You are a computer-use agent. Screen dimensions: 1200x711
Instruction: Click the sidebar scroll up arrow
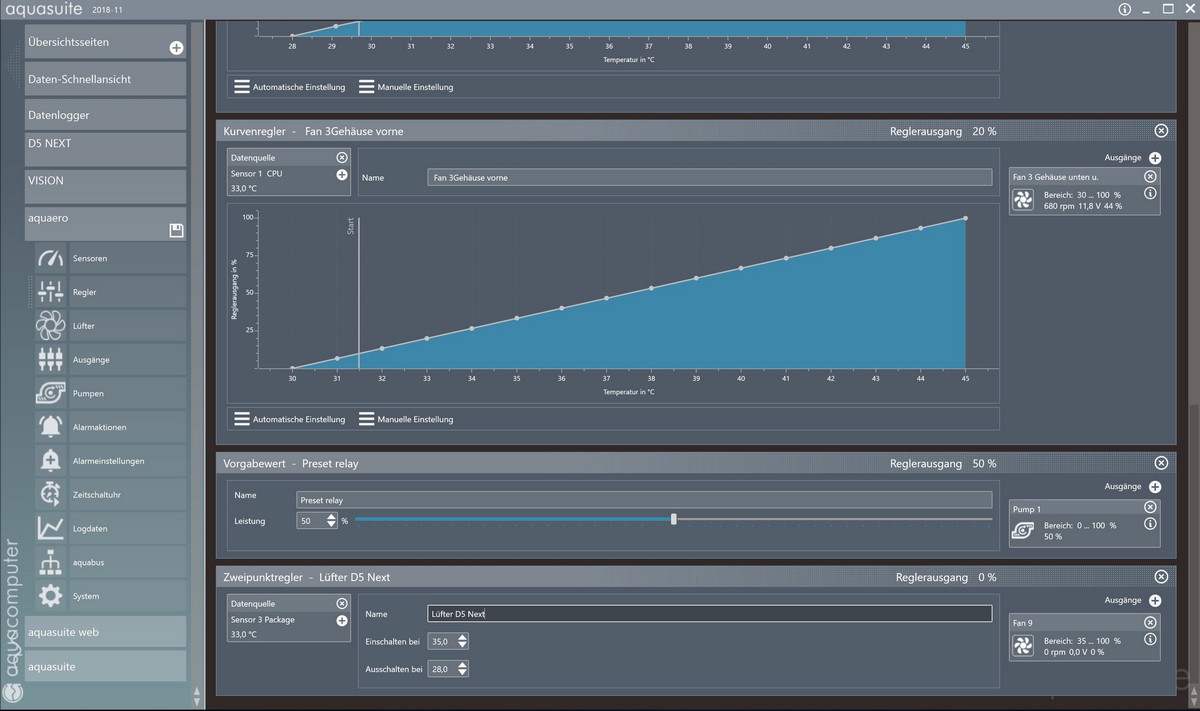(196, 690)
